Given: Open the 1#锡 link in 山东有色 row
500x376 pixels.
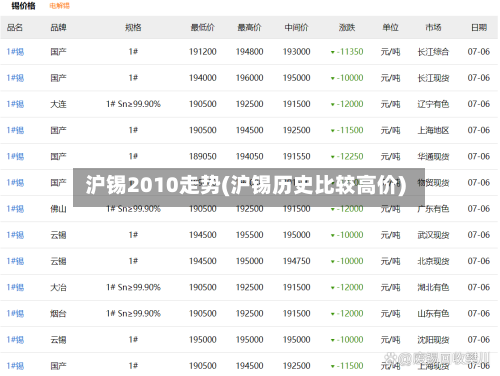Looking at the screenshot, I should [x=15, y=313].
